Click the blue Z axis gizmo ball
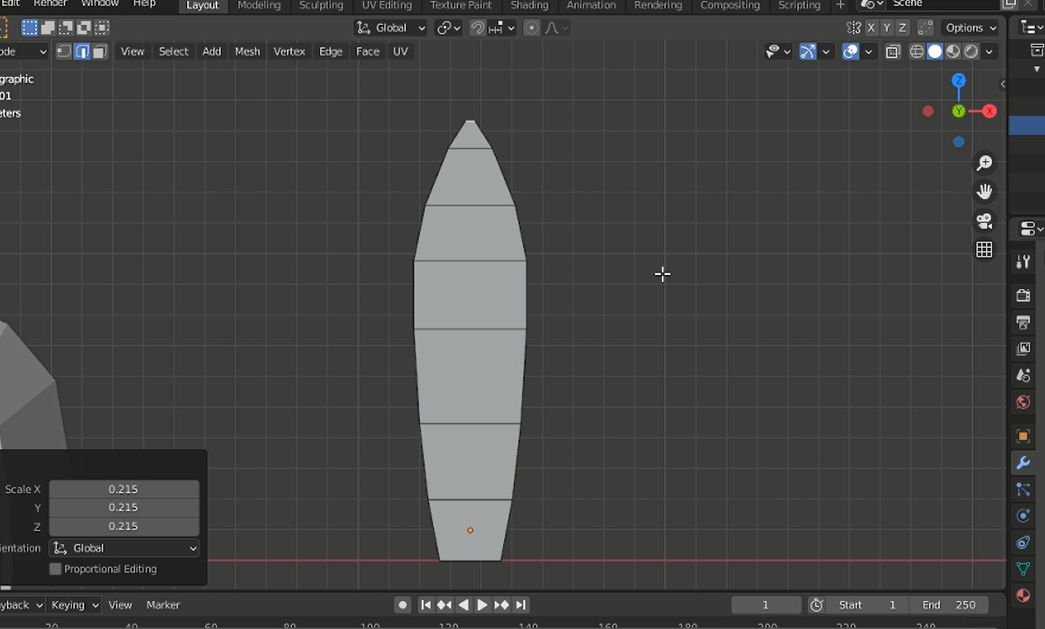1045x629 pixels. pyautogui.click(x=958, y=81)
